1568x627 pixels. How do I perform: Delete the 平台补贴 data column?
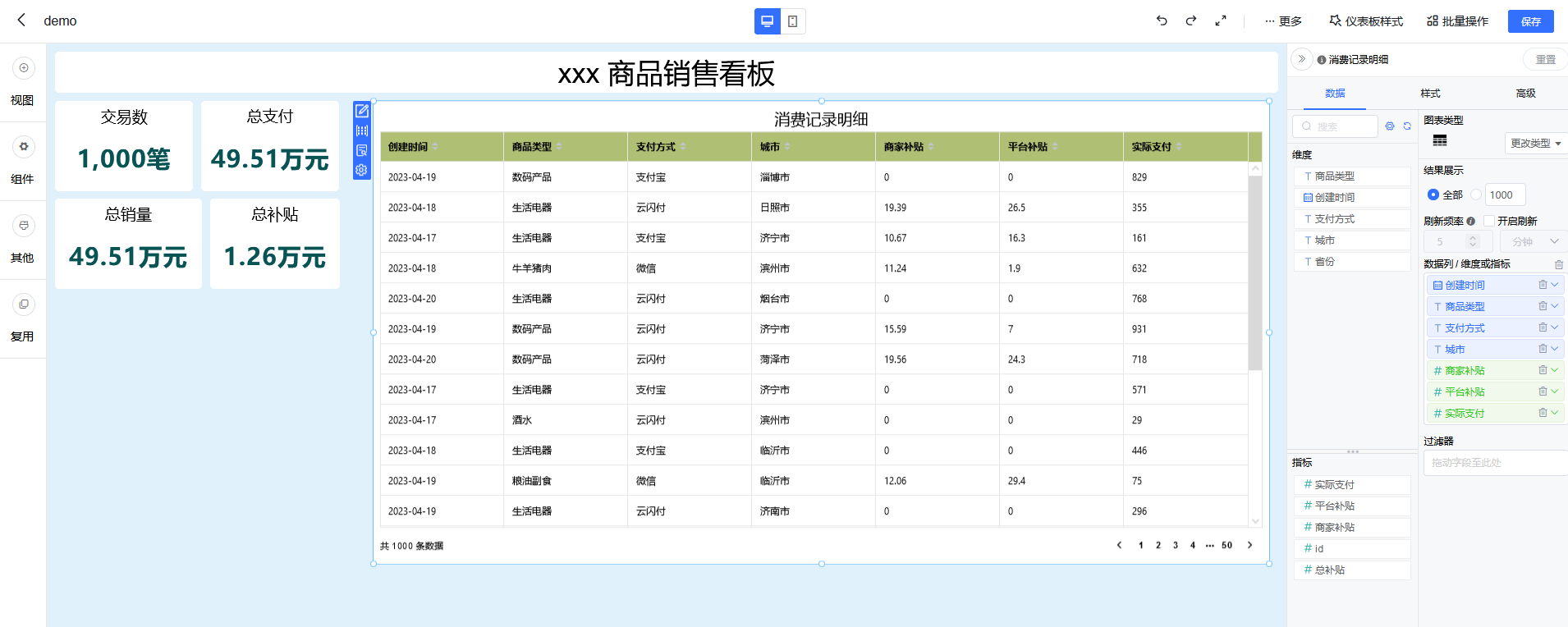click(1543, 391)
